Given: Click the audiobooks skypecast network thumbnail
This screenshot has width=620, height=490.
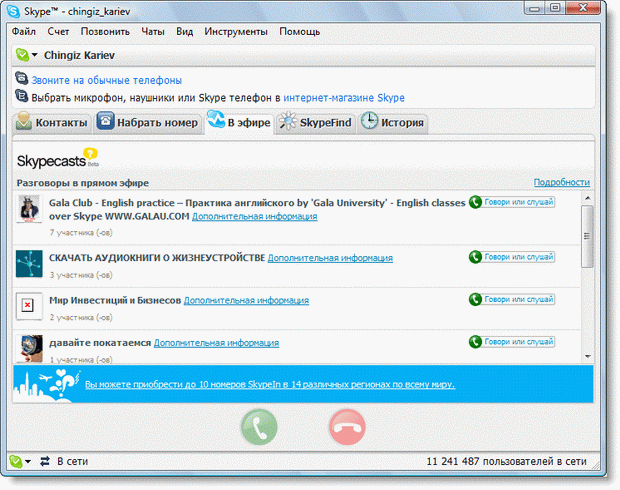Looking at the screenshot, I should (x=29, y=264).
